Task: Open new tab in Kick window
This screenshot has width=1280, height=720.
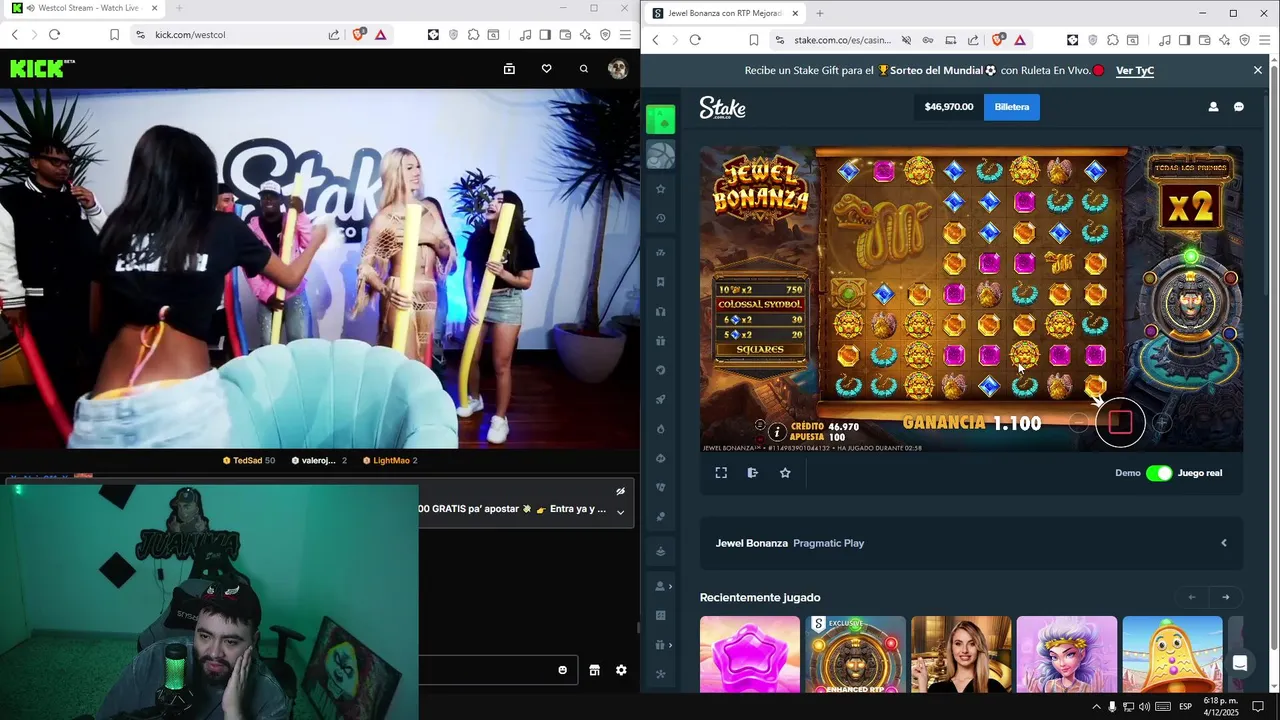Action: pyautogui.click(x=179, y=8)
